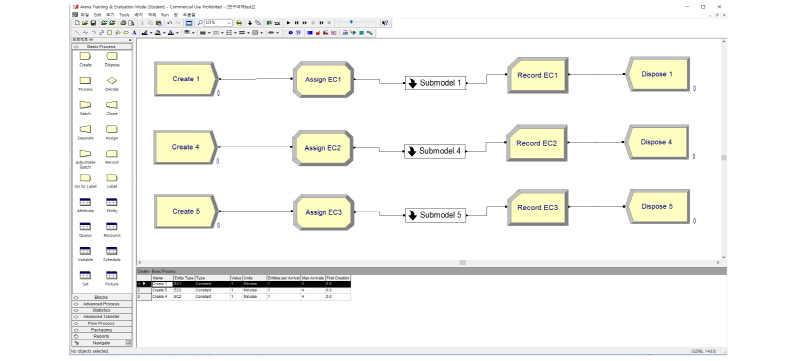This screenshot has height=361, width=800.
Task: Open the Reports panel section
Action: [102, 337]
